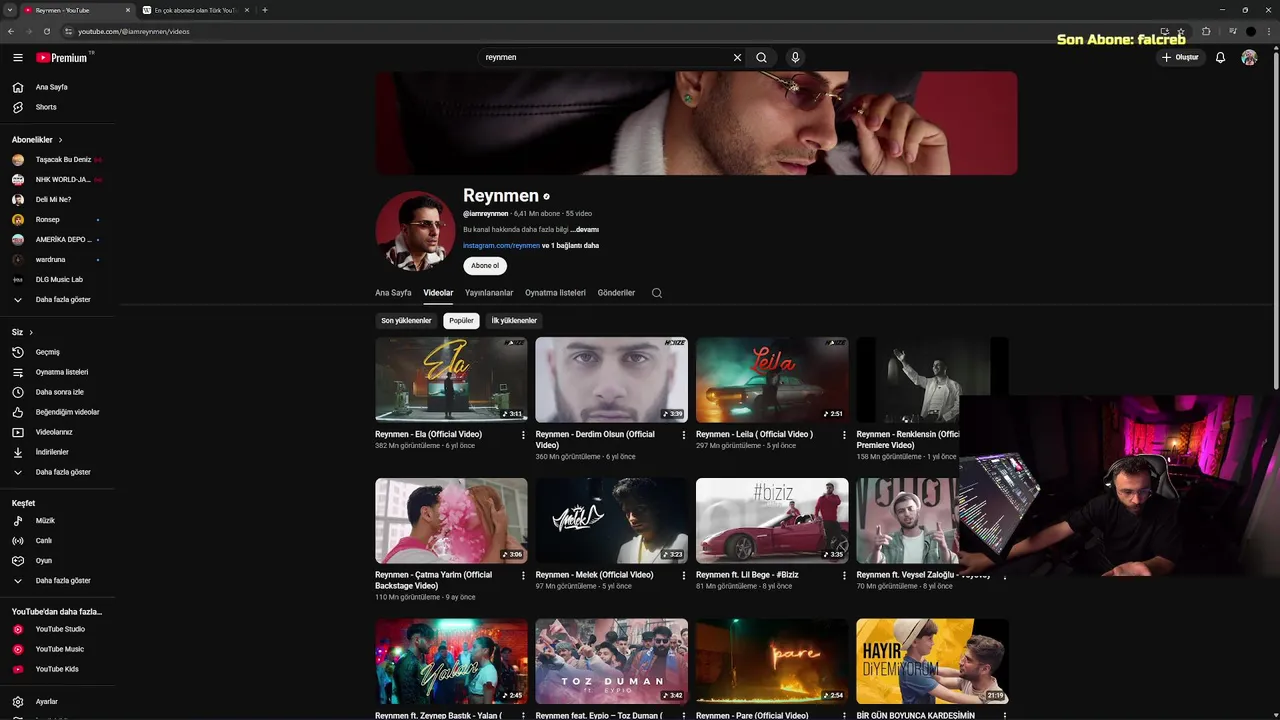Select İlk yüklenenler sort chip
Screen dimensions: 1280x720
click(x=514, y=321)
